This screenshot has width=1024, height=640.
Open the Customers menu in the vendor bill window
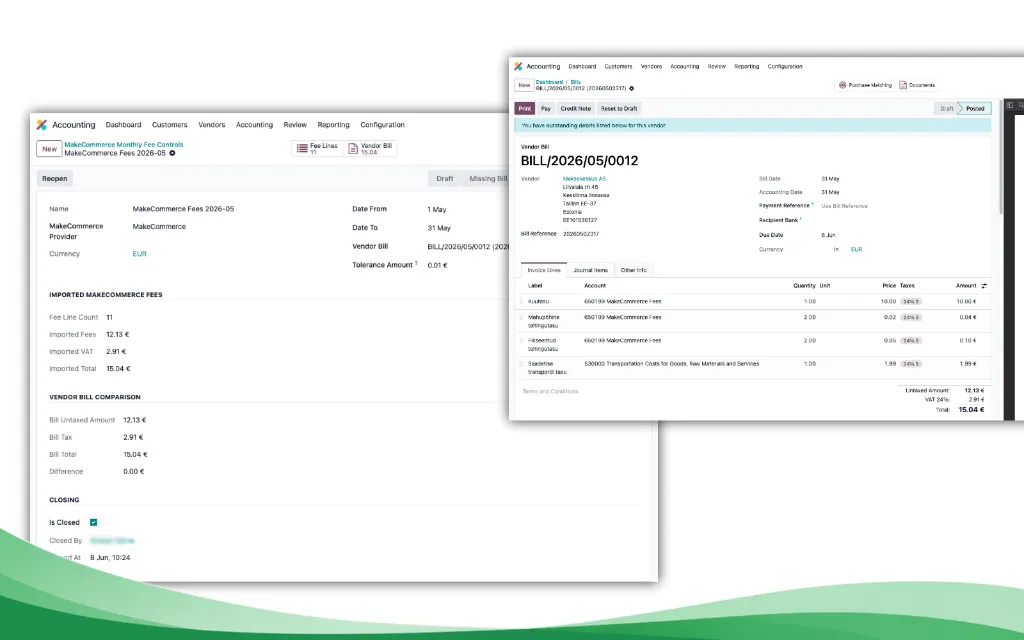click(618, 67)
